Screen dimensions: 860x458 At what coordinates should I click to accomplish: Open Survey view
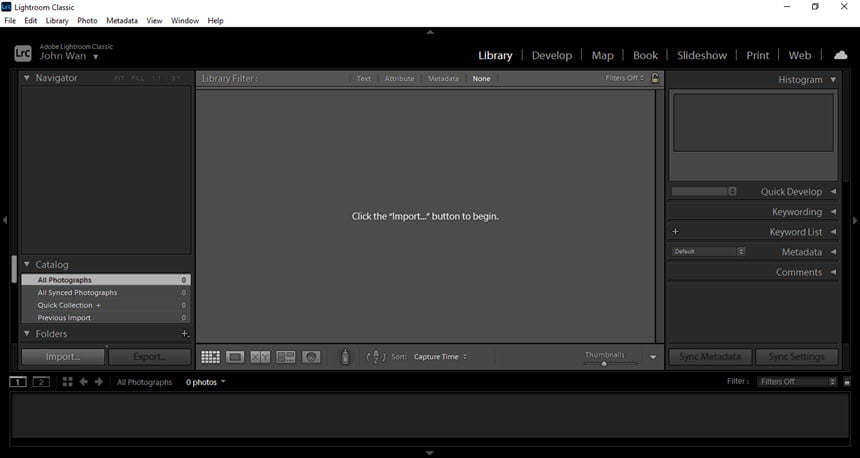tap(286, 357)
